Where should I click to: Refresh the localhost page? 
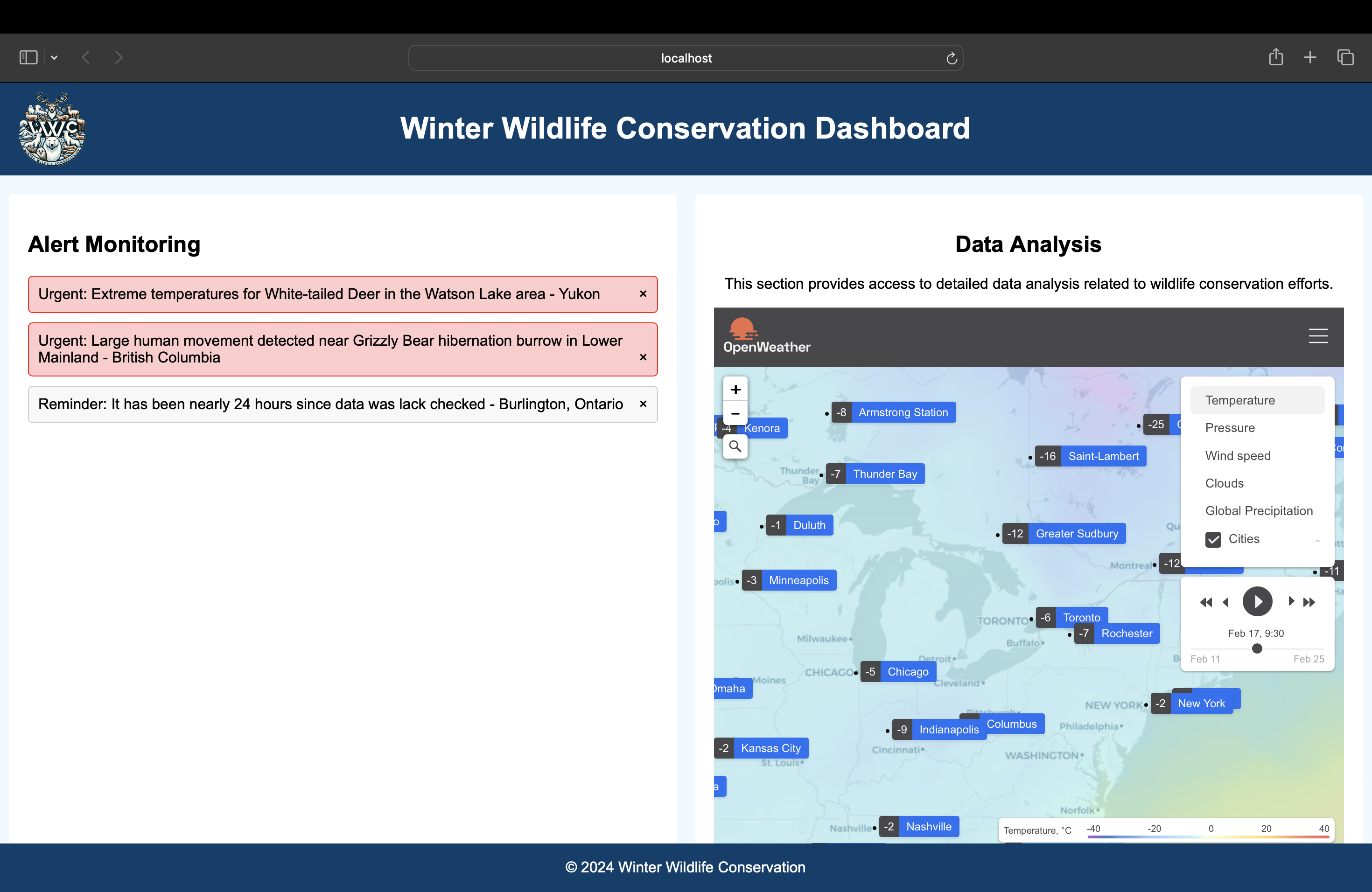pyautogui.click(x=951, y=58)
